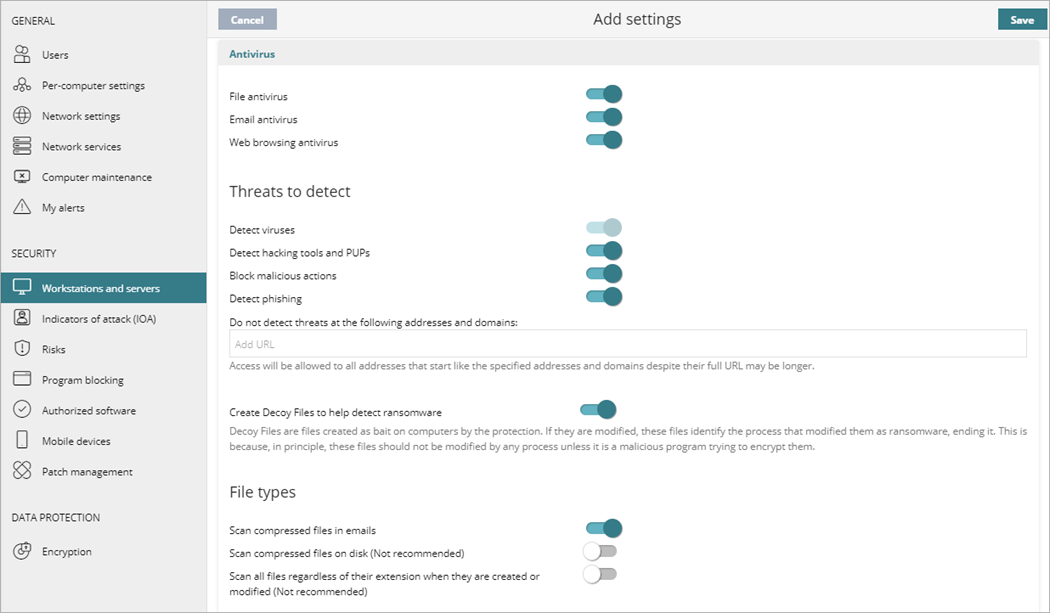Enable Scan compressed files on disk

pyautogui.click(x=600, y=552)
